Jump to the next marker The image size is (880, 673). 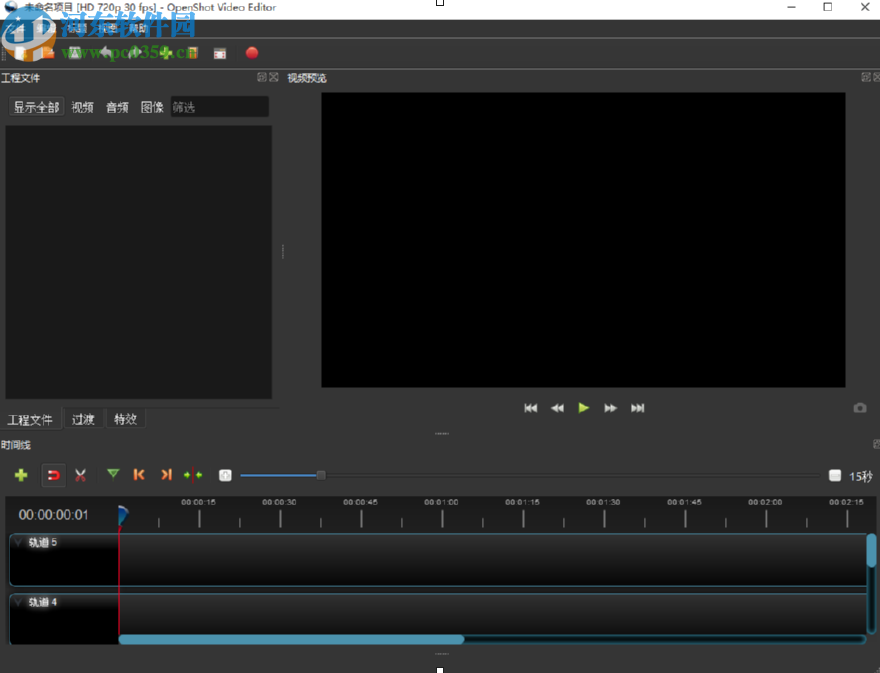coord(166,475)
